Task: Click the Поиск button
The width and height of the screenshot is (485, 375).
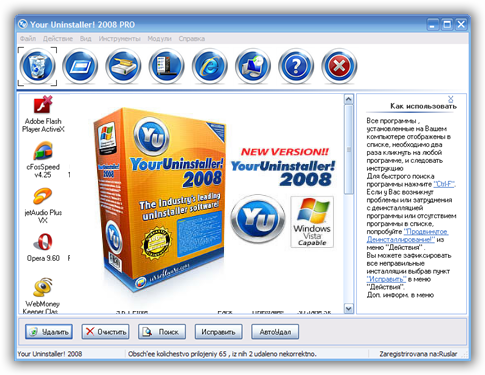Action: (162, 332)
